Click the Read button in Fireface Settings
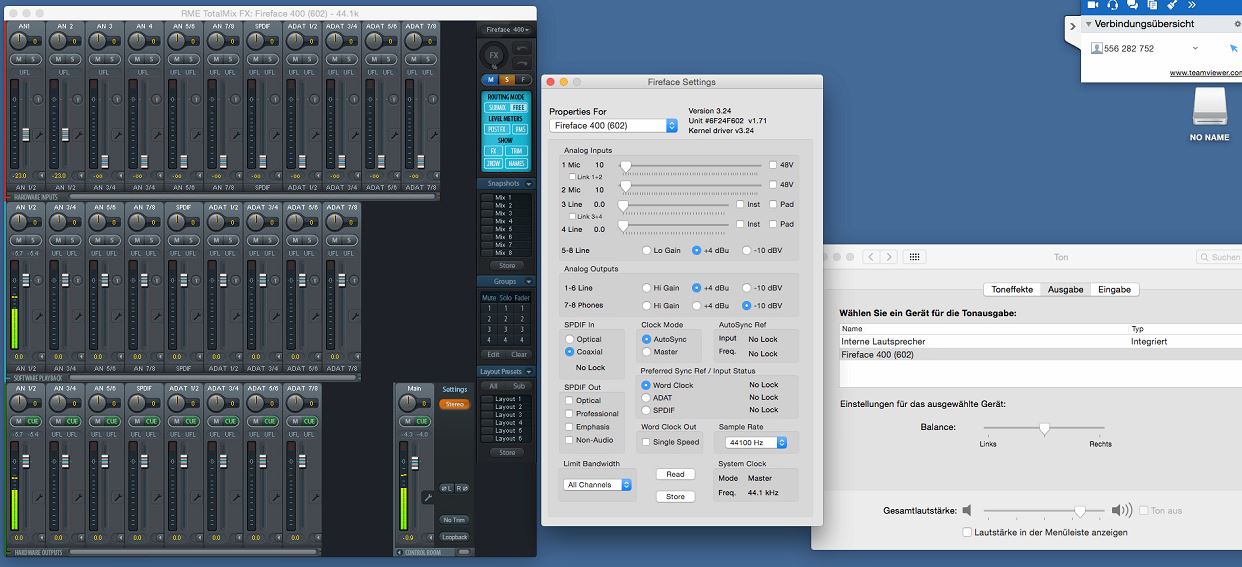 click(675, 474)
